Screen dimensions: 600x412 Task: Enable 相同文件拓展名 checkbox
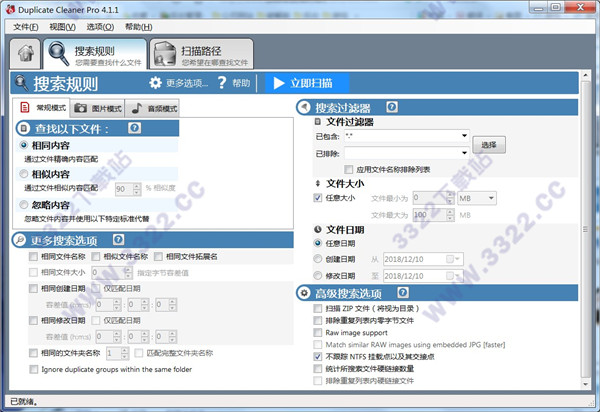coord(158,256)
